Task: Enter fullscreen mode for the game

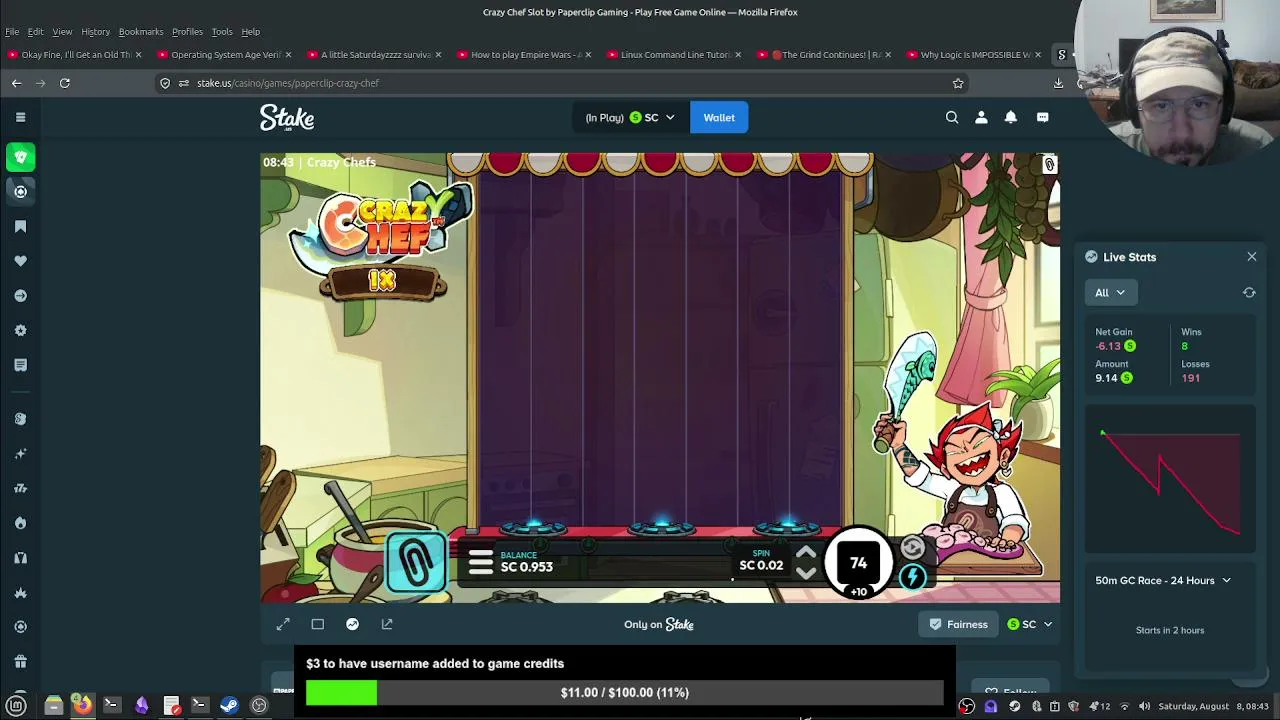Action: (x=283, y=624)
